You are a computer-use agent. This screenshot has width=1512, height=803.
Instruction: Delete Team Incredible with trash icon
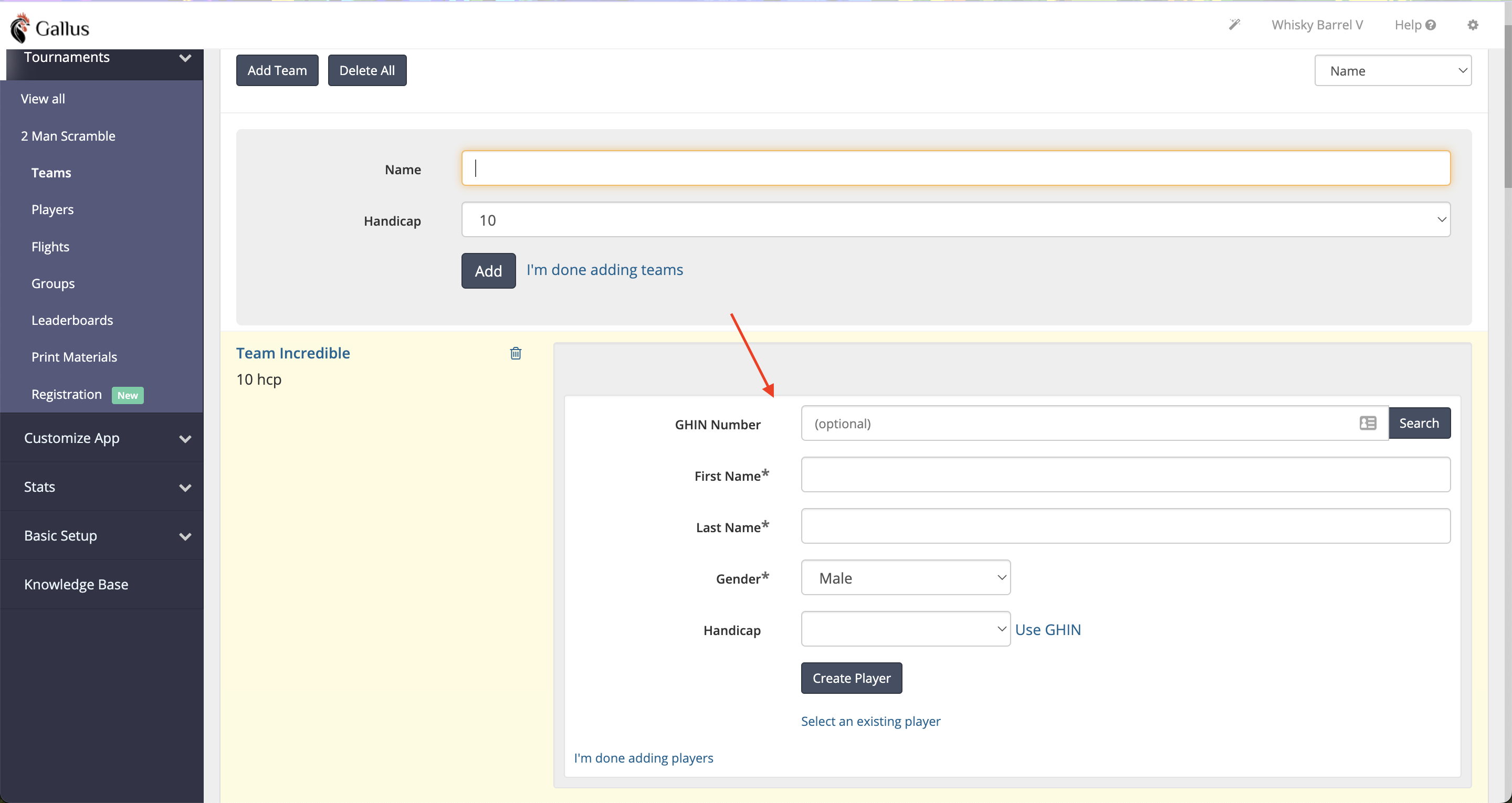pyautogui.click(x=516, y=353)
